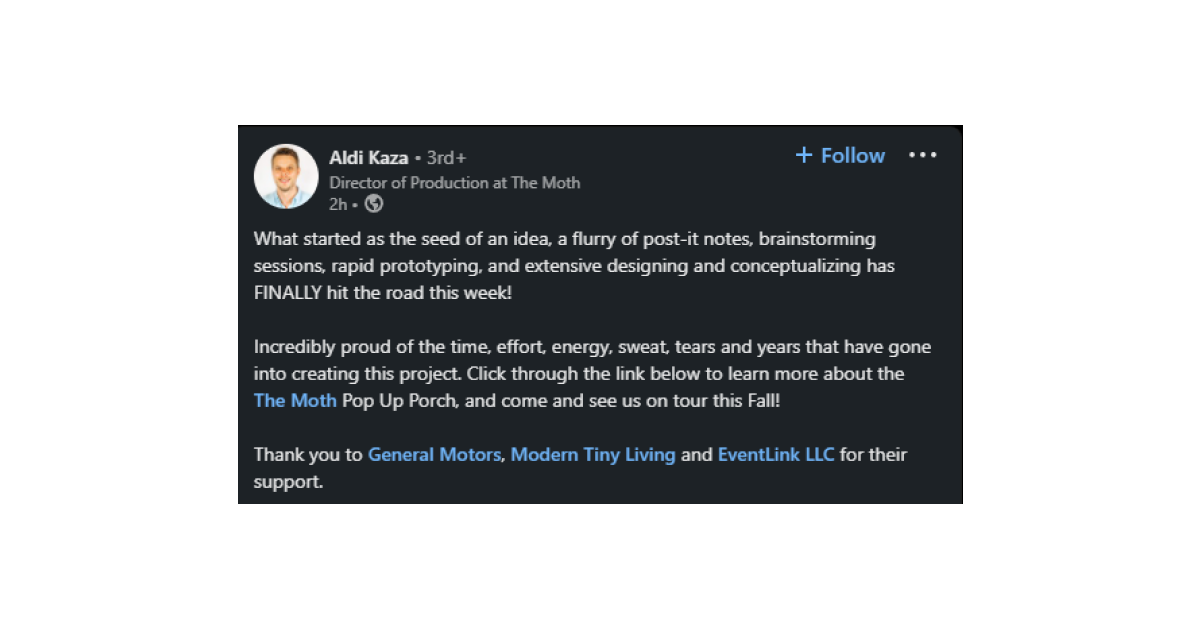This screenshot has height=630, width=1200.
Task: Click the 3rd+ connection degree label
Action: click(x=446, y=158)
